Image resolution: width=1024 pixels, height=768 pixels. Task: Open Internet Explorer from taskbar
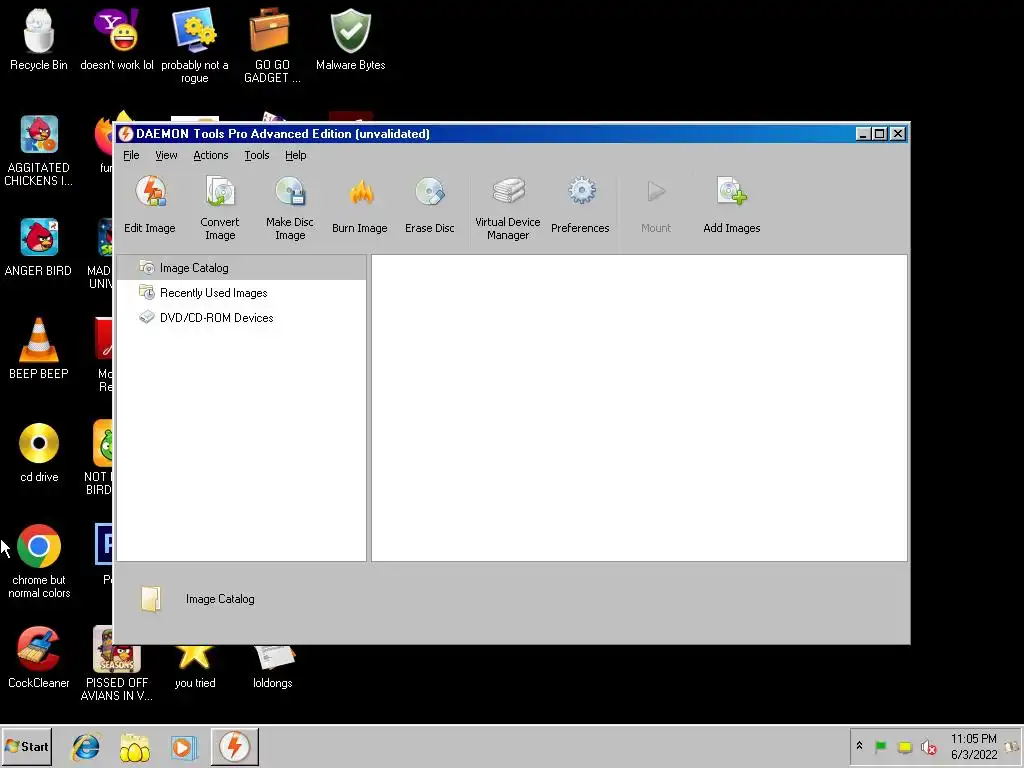(86, 746)
